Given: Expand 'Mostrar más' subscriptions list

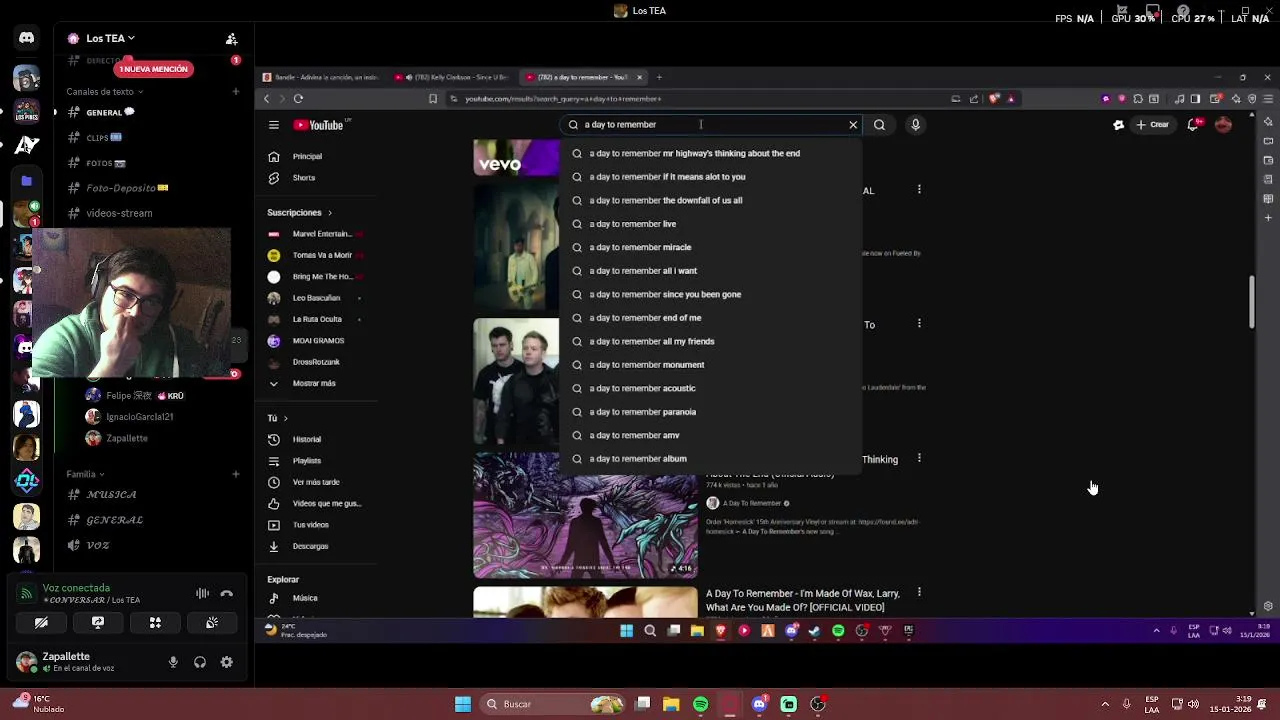Looking at the screenshot, I should (313, 383).
